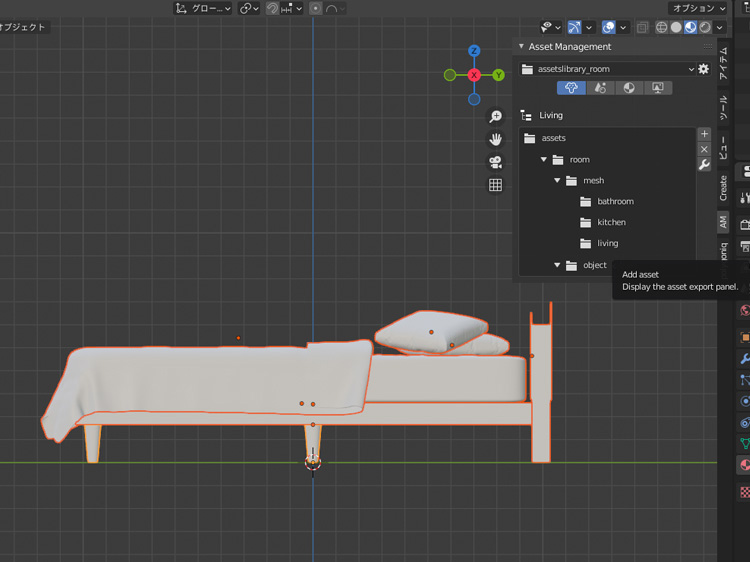
Task: Collapse the room folder in tree
Action: pyautogui.click(x=545, y=160)
